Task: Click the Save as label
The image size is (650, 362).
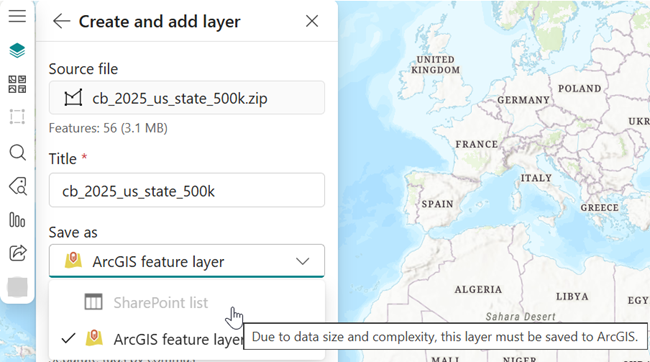Action: click(73, 232)
